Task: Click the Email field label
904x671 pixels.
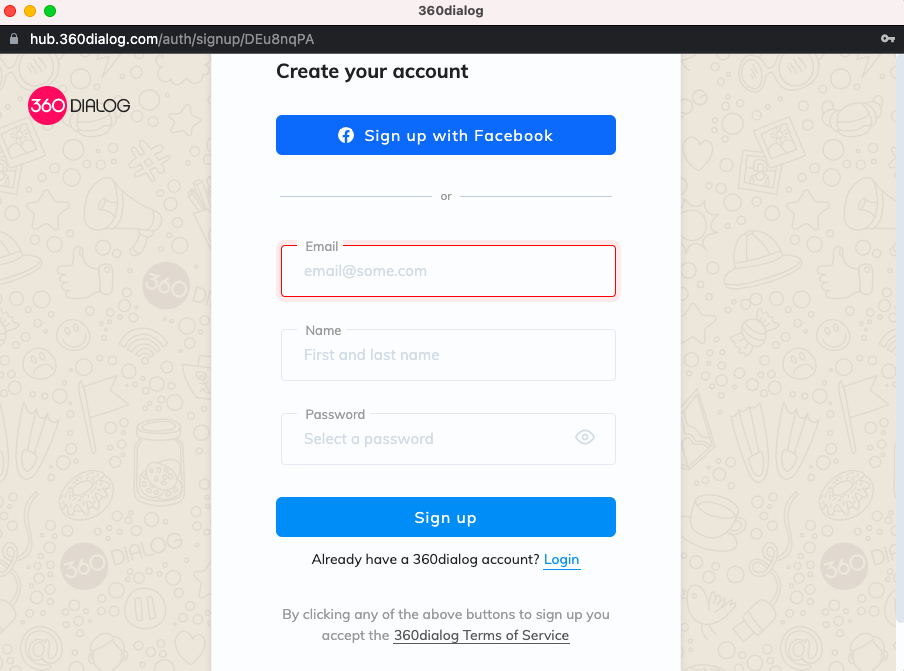Action: (322, 247)
